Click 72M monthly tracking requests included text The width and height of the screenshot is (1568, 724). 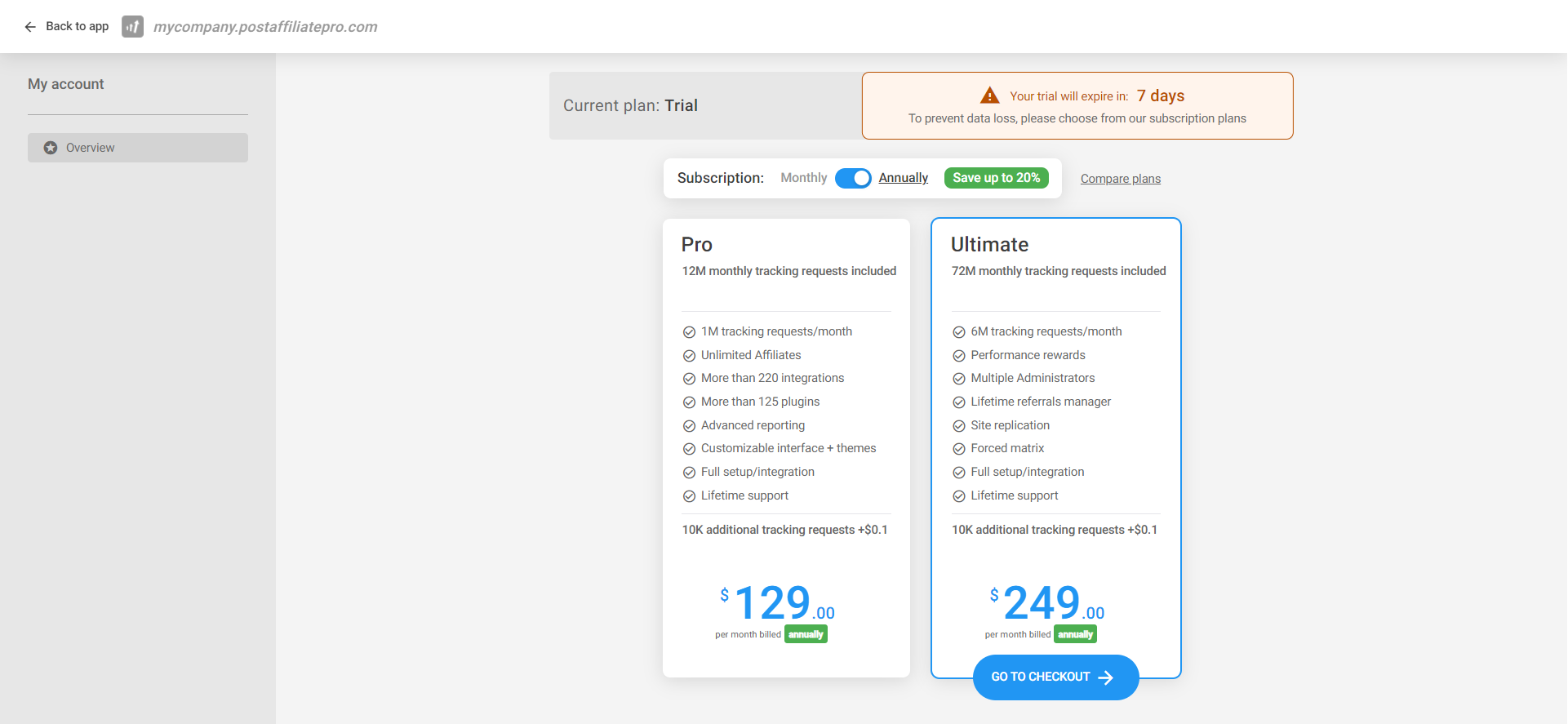(1059, 271)
